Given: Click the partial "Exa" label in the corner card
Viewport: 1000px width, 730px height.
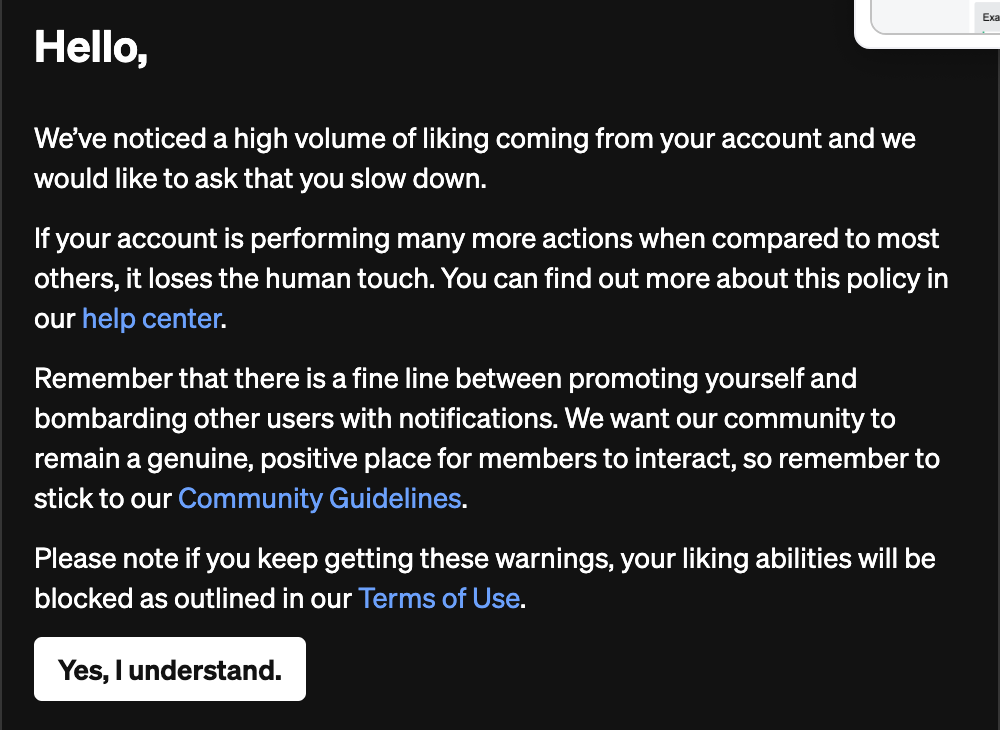Looking at the screenshot, I should pos(989,17).
